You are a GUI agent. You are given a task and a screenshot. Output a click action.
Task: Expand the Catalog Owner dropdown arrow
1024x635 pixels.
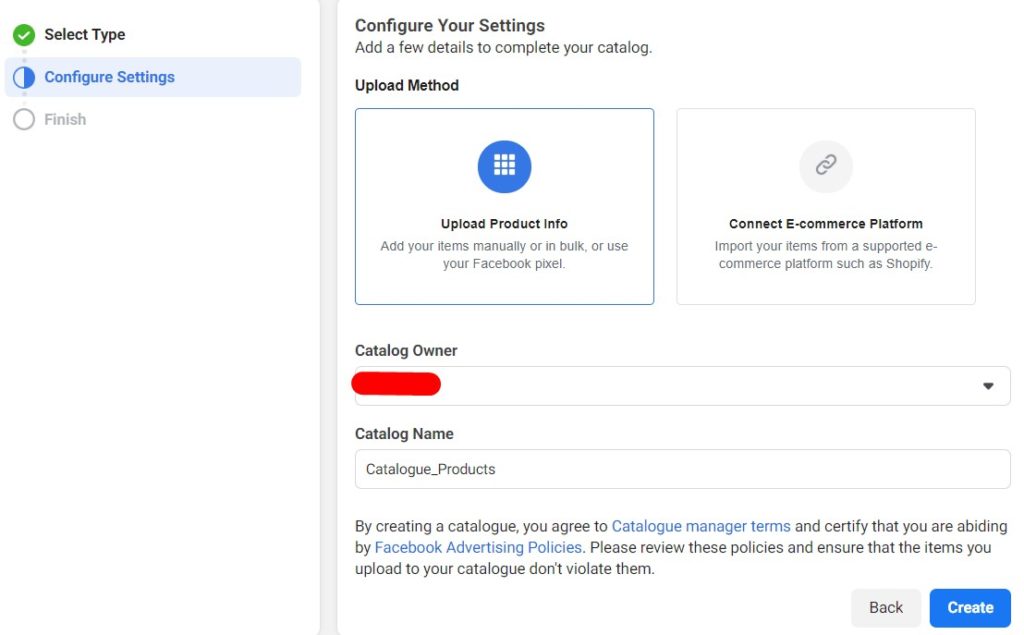point(988,386)
